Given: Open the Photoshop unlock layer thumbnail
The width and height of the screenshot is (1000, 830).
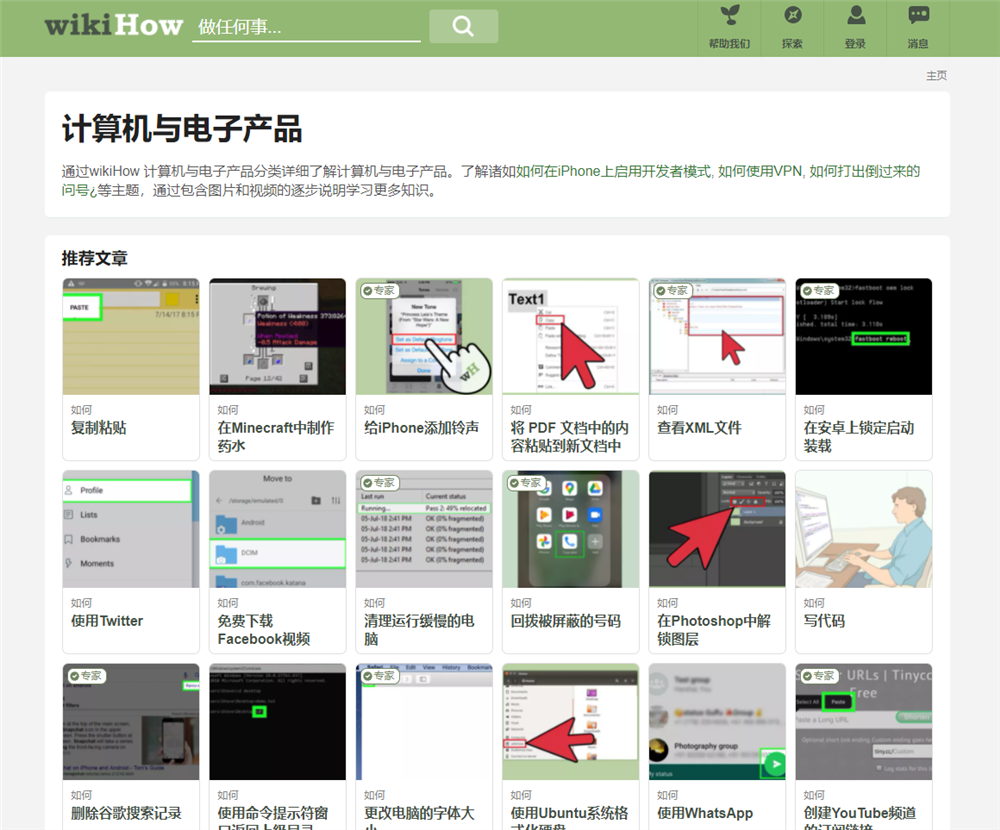Looking at the screenshot, I should click(x=717, y=529).
